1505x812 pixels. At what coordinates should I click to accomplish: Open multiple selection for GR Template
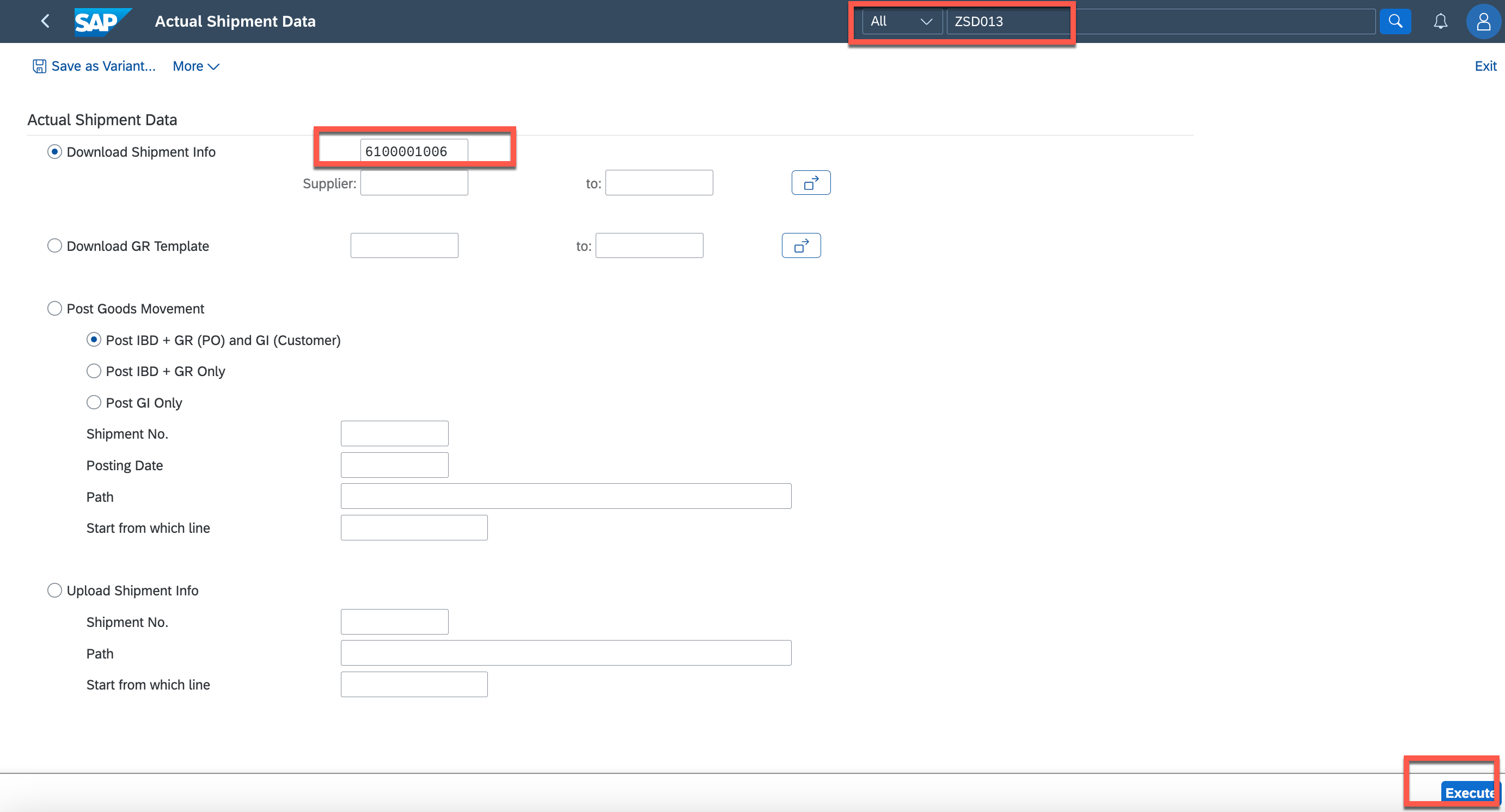click(800, 246)
